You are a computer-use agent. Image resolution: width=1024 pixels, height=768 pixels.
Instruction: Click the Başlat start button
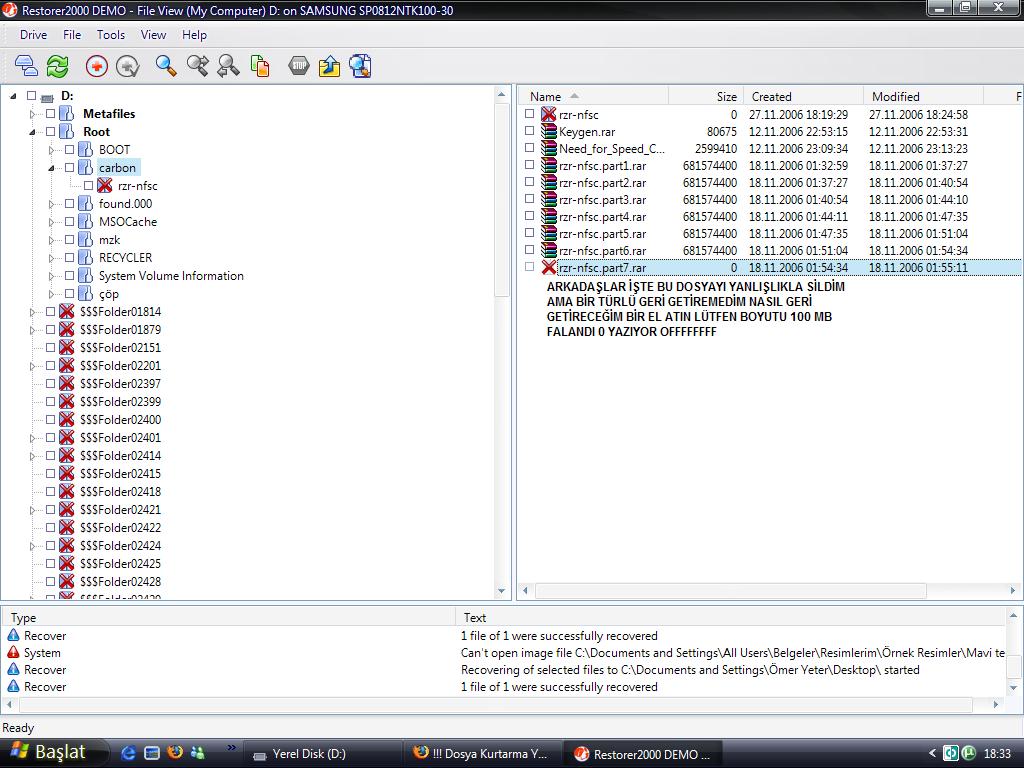coord(52,752)
